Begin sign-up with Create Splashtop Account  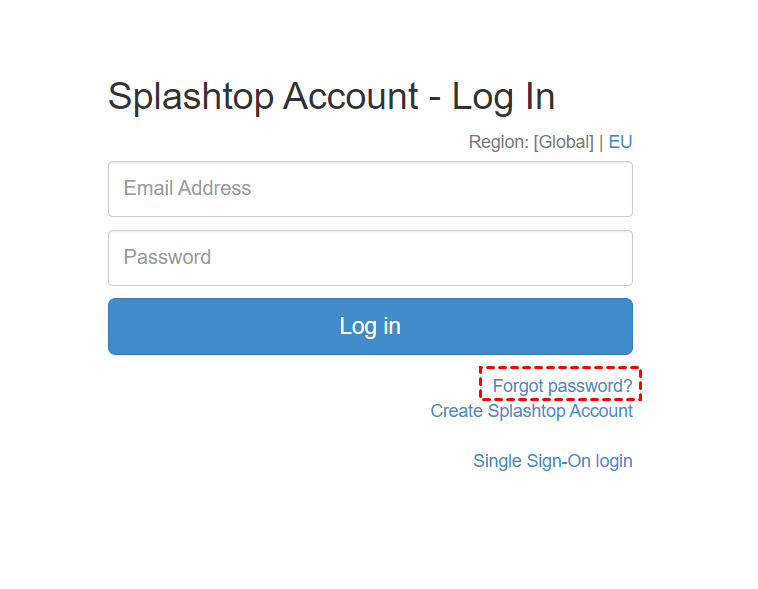(x=531, y=411)
